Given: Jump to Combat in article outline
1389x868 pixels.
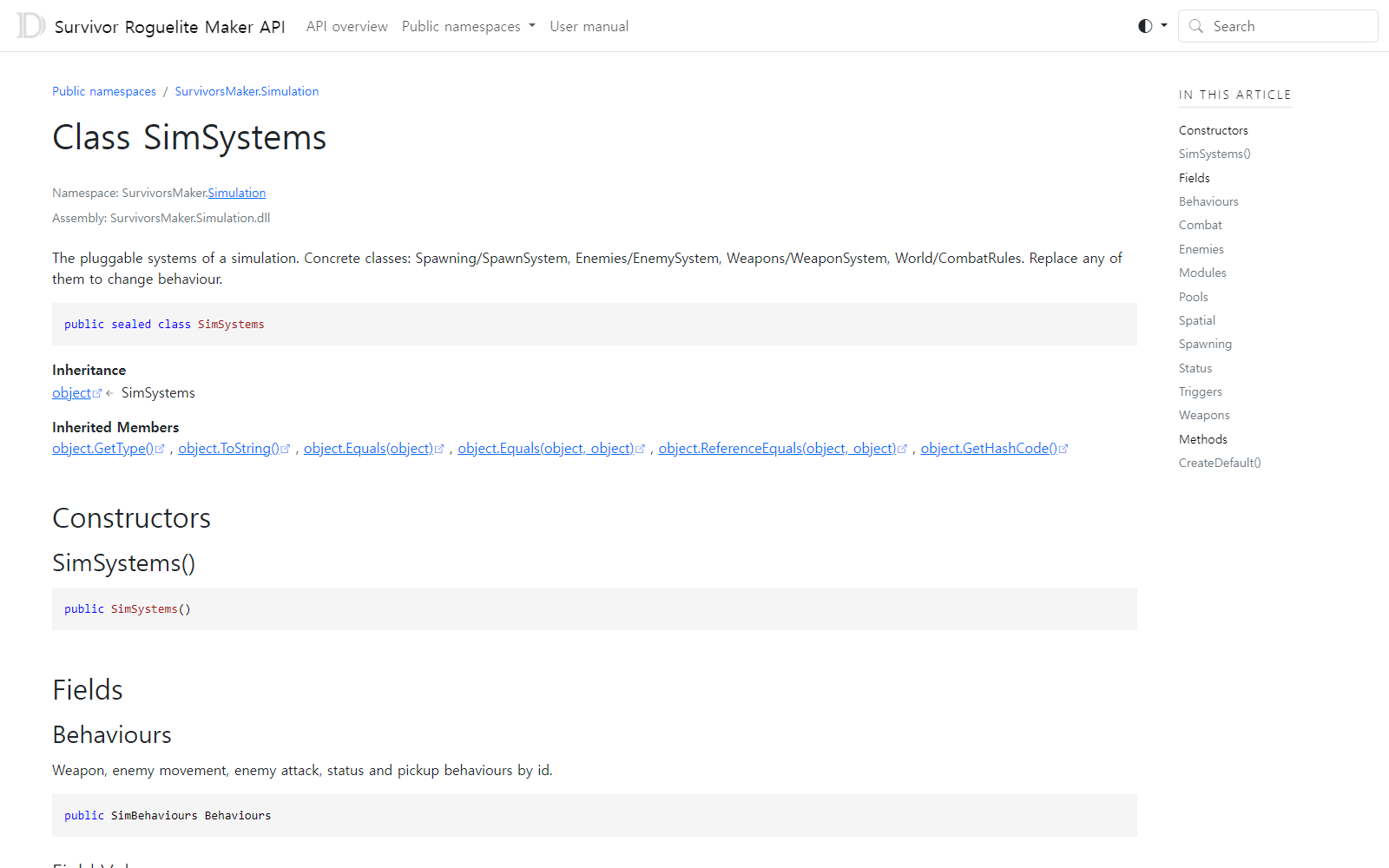Looking at the screenshot, I should coord(1200,225).
